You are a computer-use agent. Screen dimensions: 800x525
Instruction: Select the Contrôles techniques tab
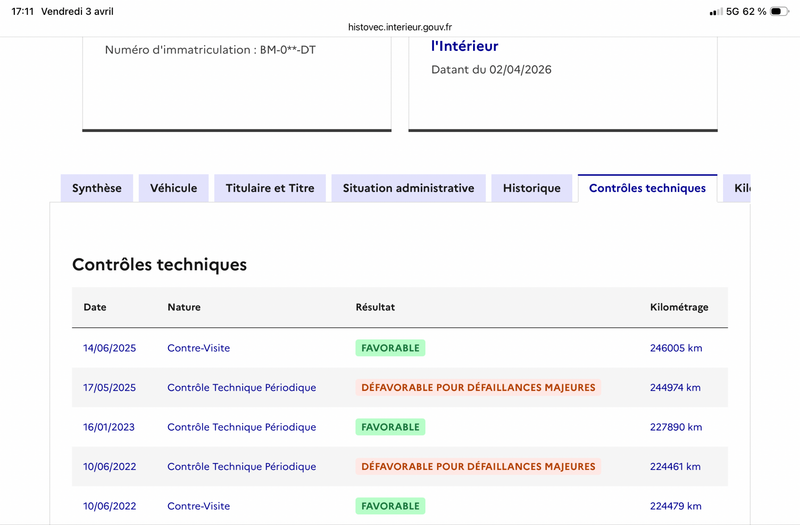[x=647, y=188]
